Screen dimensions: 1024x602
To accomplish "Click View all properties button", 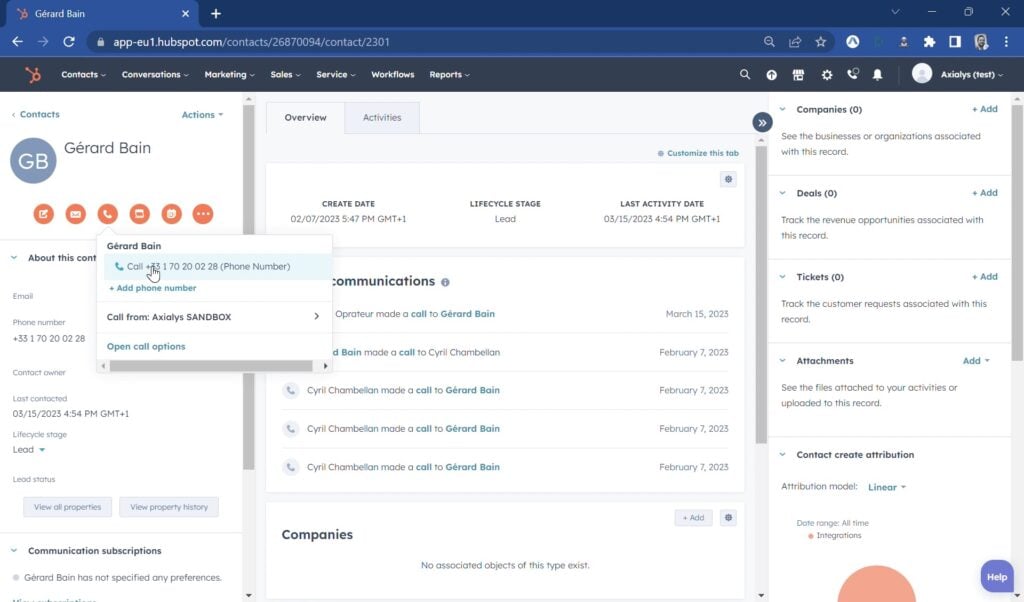I will tap(67, 507).
